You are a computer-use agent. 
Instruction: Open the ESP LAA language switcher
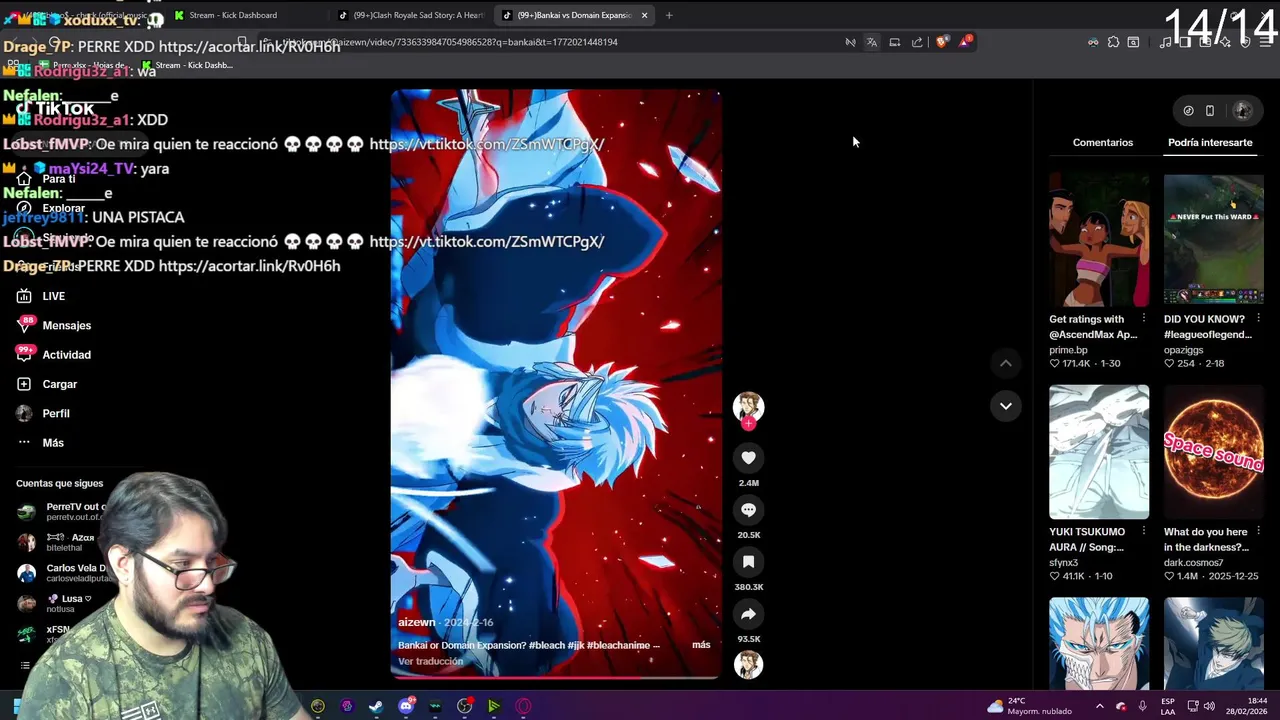(x=1168, y=706)
